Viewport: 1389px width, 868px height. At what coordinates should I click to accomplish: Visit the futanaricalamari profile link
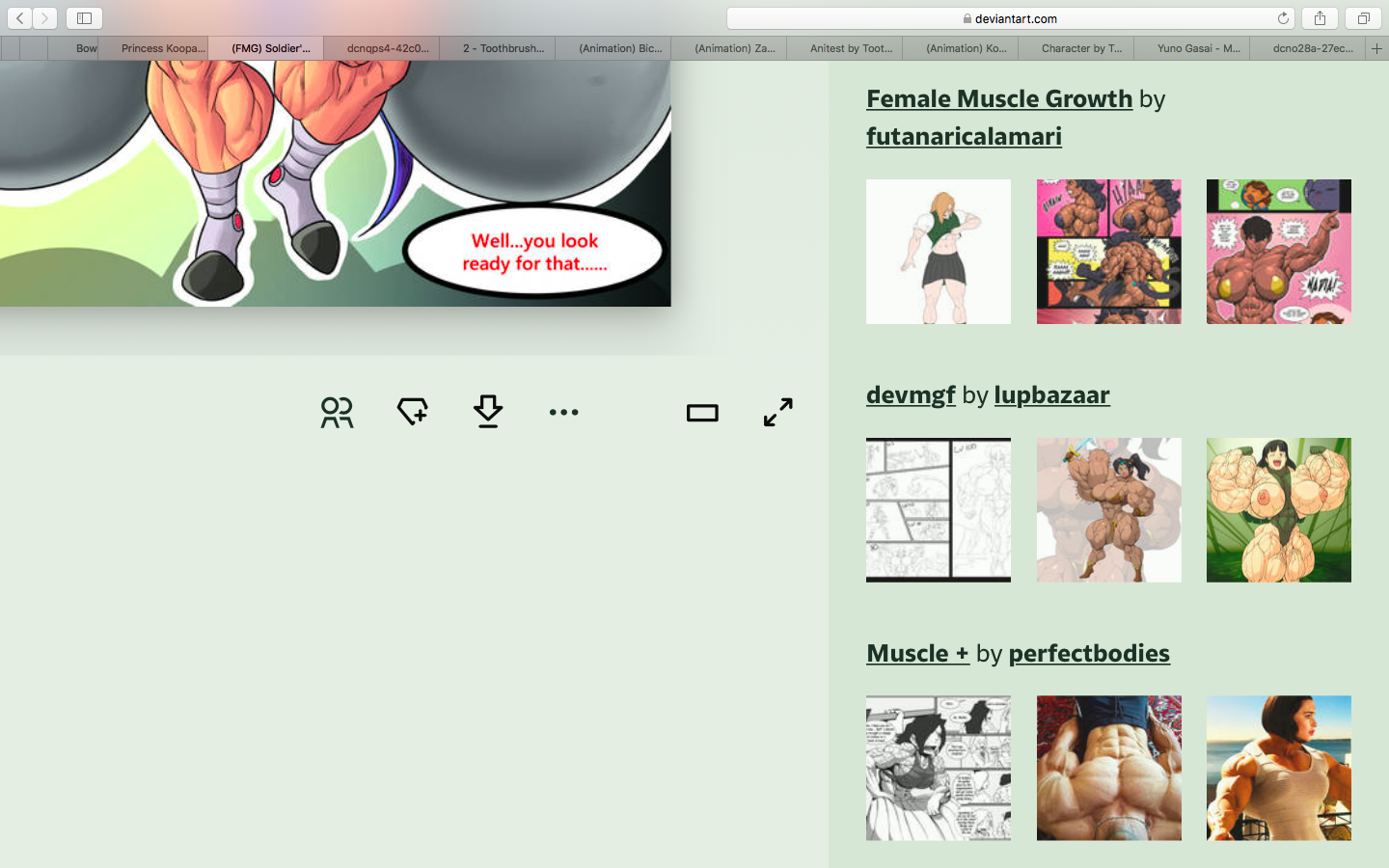click(964, 136)
